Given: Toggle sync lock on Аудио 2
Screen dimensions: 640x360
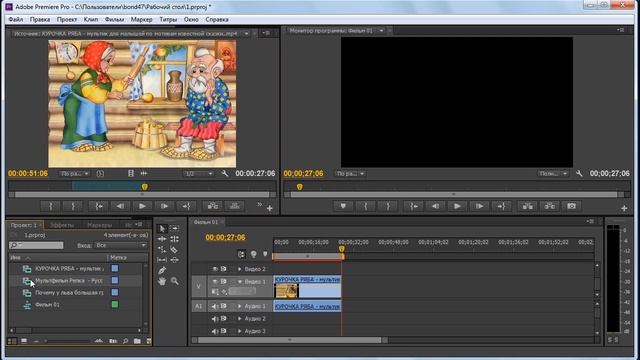Looking at the screenshot, I should click(x=223, y=319).
